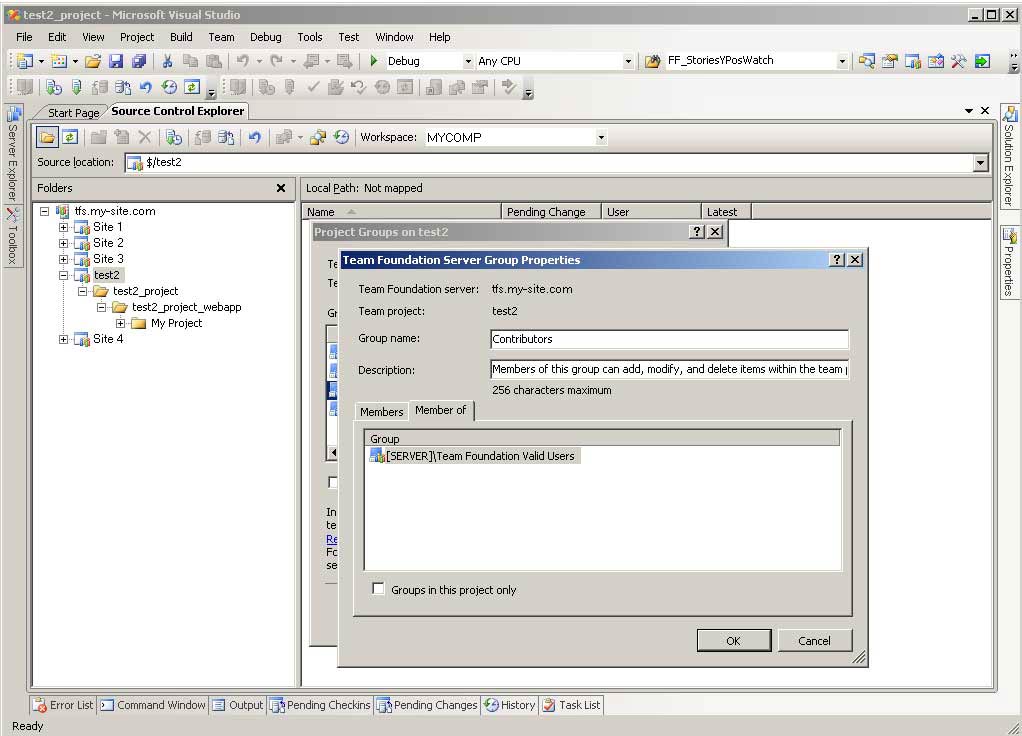This screenshot has width=1022, height=736.
Task: Click OK in the Group Properties dialog
Action: (733, 641)
